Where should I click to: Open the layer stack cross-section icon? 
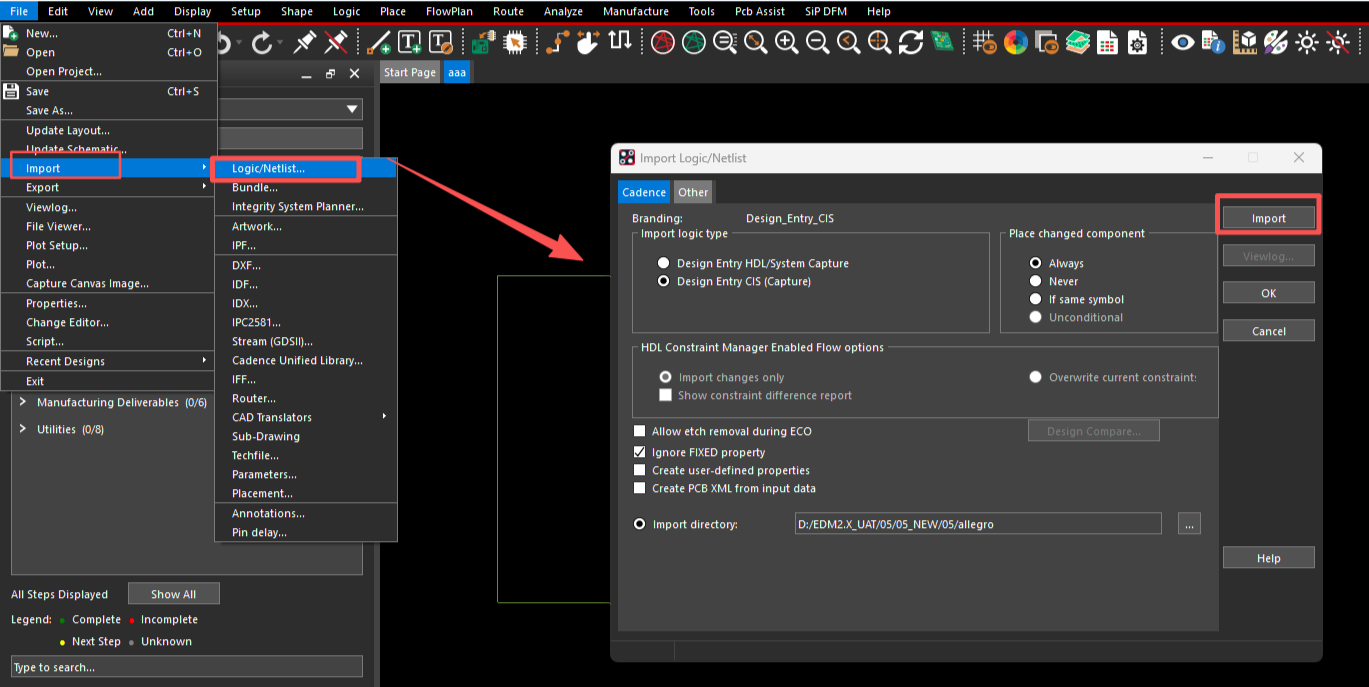1077,43
